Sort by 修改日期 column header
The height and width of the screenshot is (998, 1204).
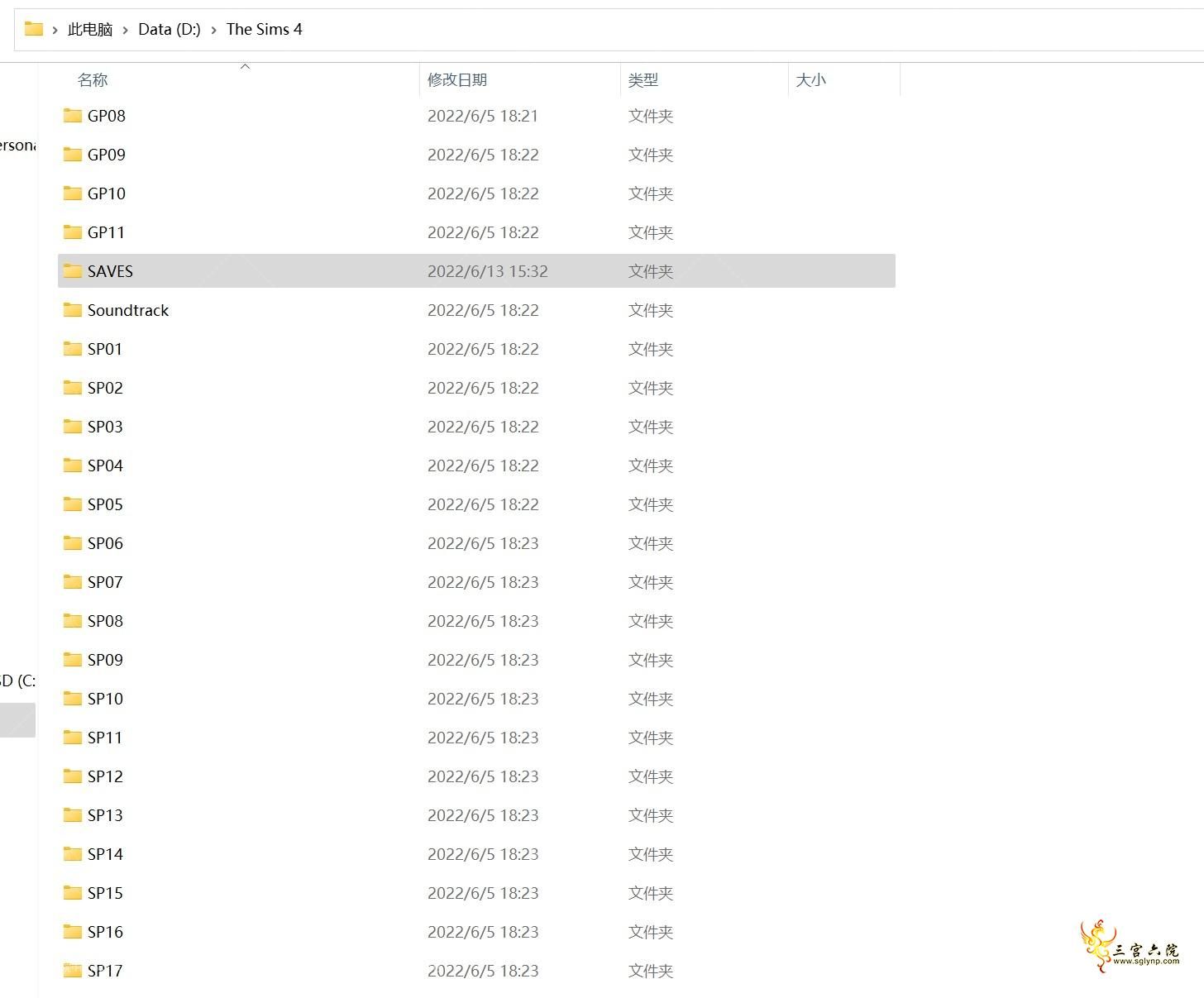pyautogui.click(x=457, y=80)
